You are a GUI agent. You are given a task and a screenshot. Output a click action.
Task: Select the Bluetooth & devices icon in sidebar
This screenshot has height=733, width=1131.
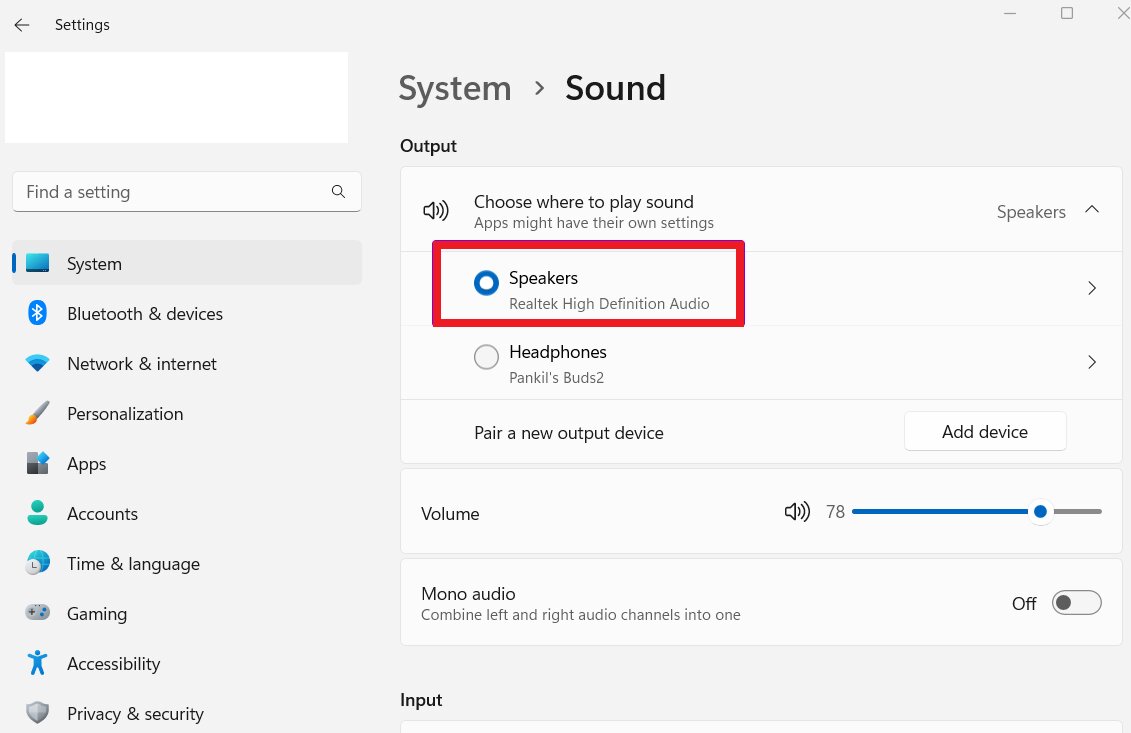click(x=37, y=313)
